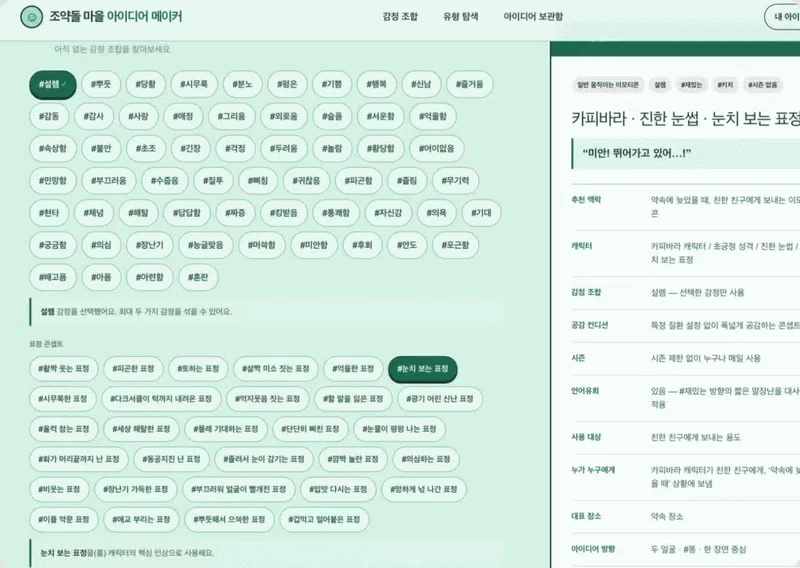Choose the #신남 emotion chip
This screenshot has width=800, height=568.
(421, 84)
